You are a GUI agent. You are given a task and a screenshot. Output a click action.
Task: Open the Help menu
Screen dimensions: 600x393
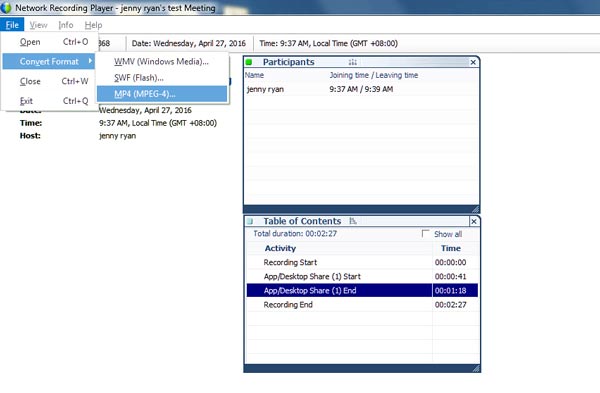93,25
